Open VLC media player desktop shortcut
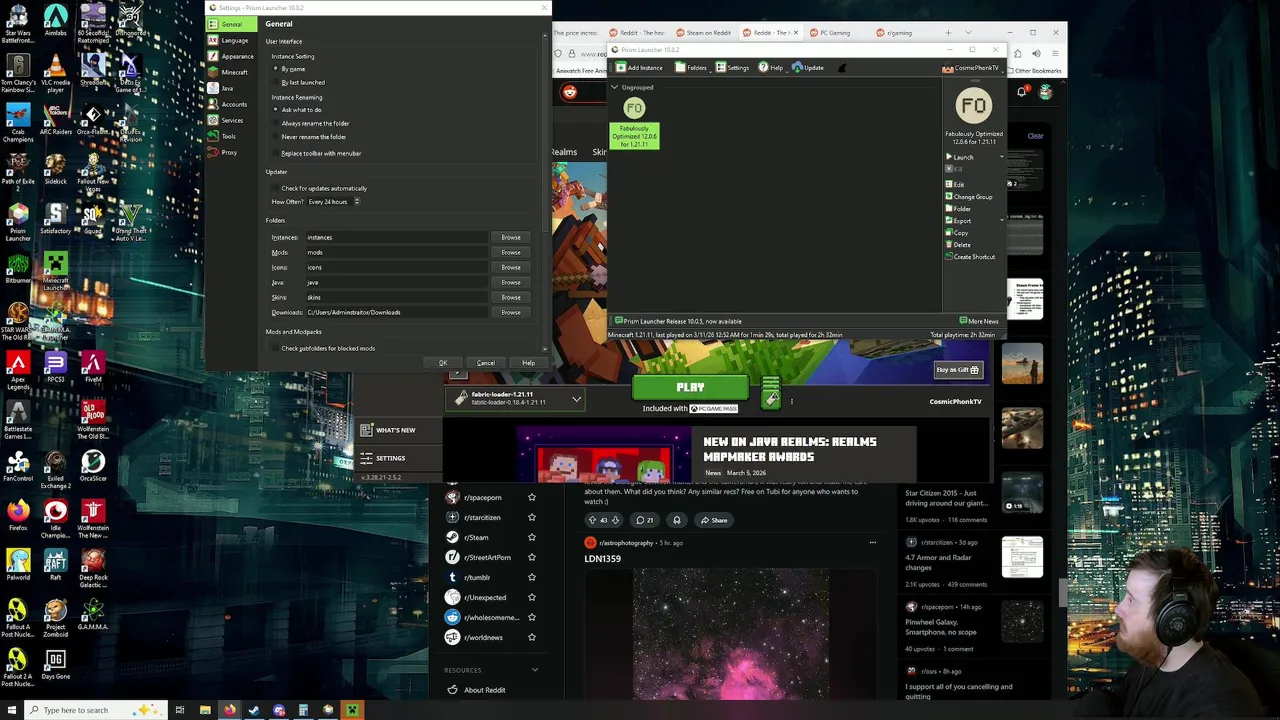 55,73
